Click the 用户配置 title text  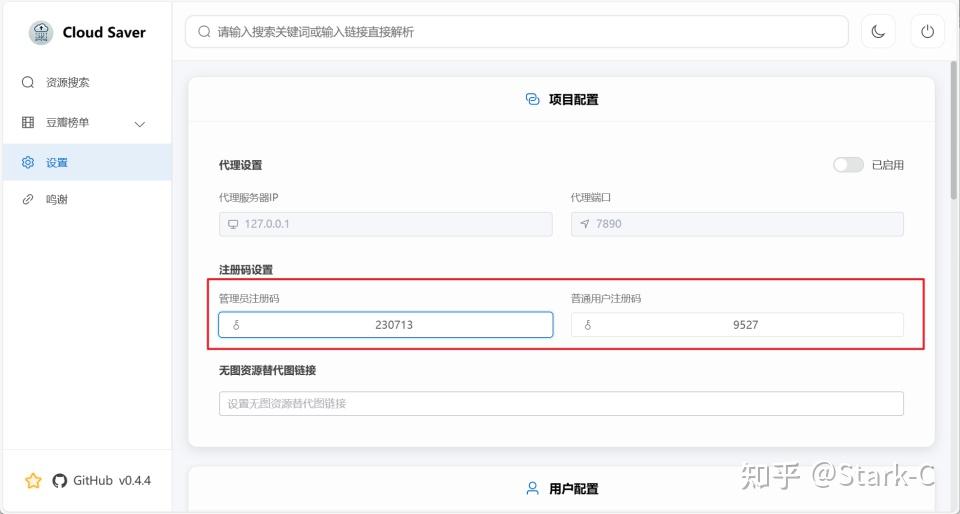point(574,489)
